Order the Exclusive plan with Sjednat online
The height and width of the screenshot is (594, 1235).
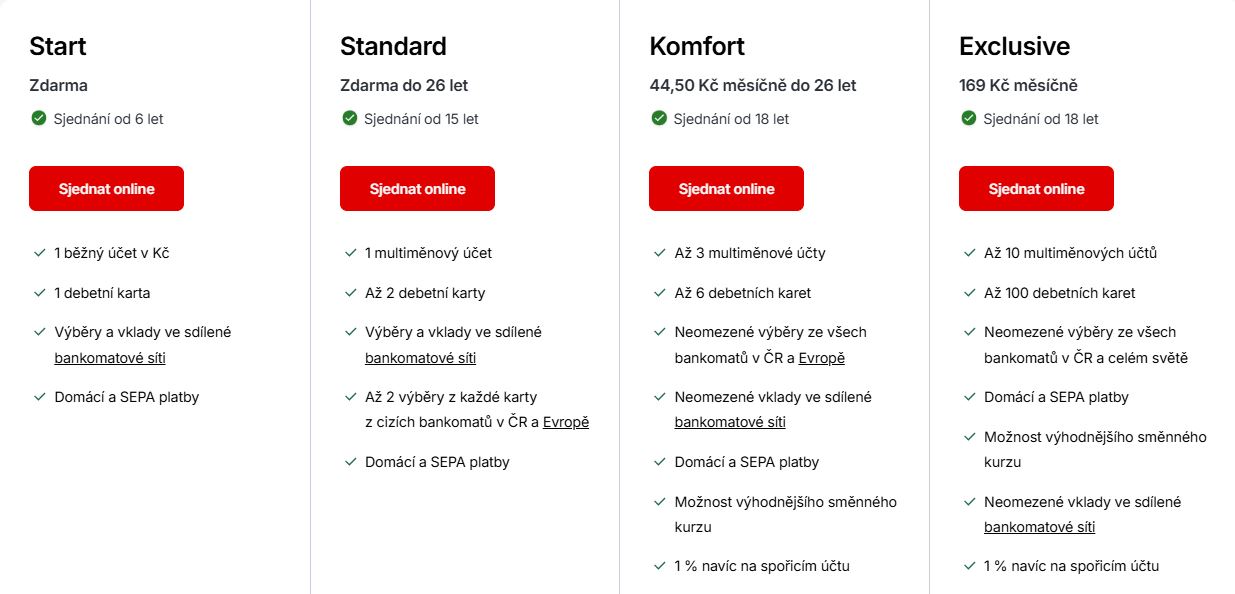tap(1036, 188)
